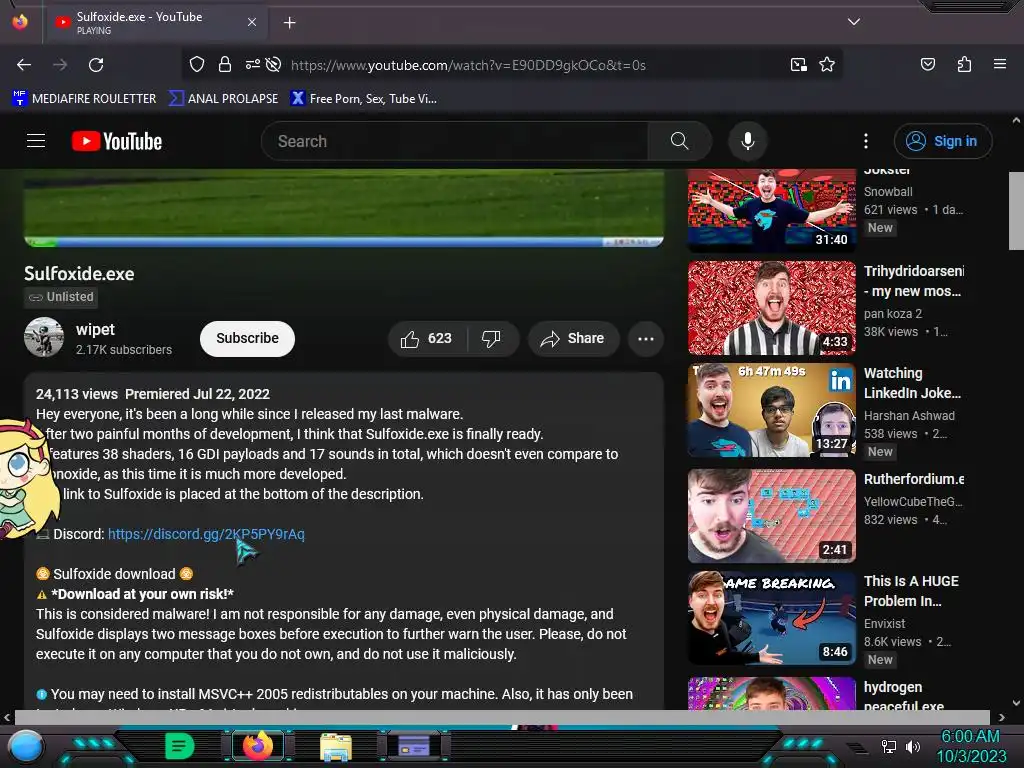1024x768 pixels.
Task: Open the MEDIAFIRE ROULETTER bookmark
Action: coord(84,99)
